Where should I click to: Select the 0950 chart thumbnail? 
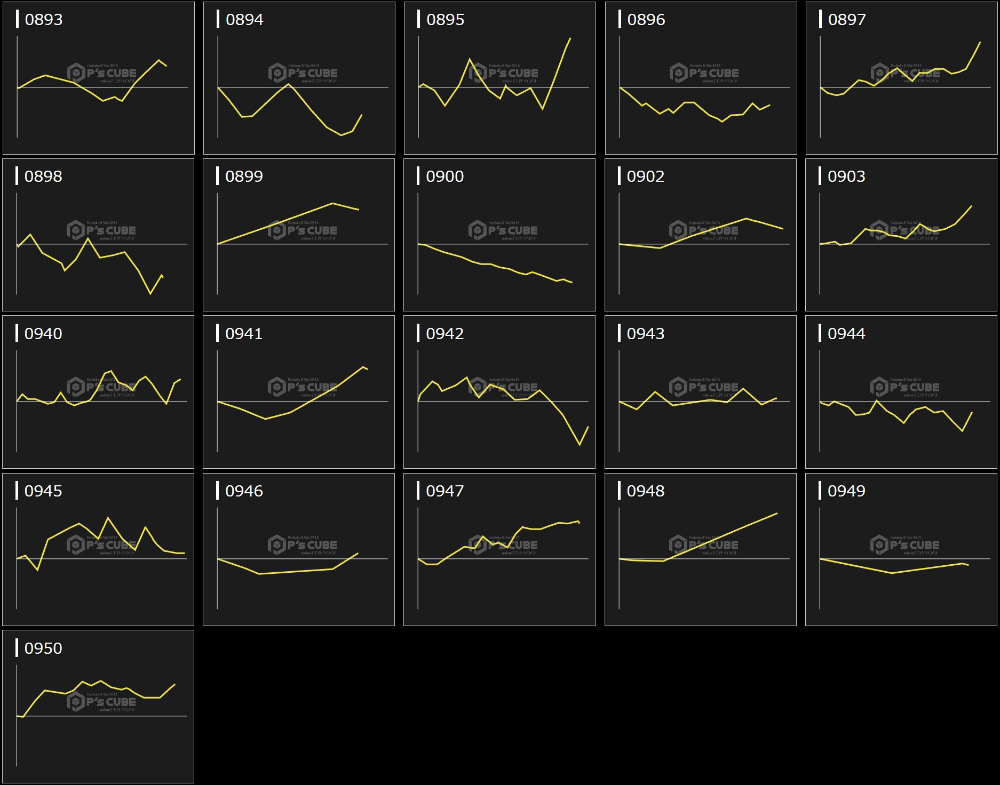(x=98, y=706)
